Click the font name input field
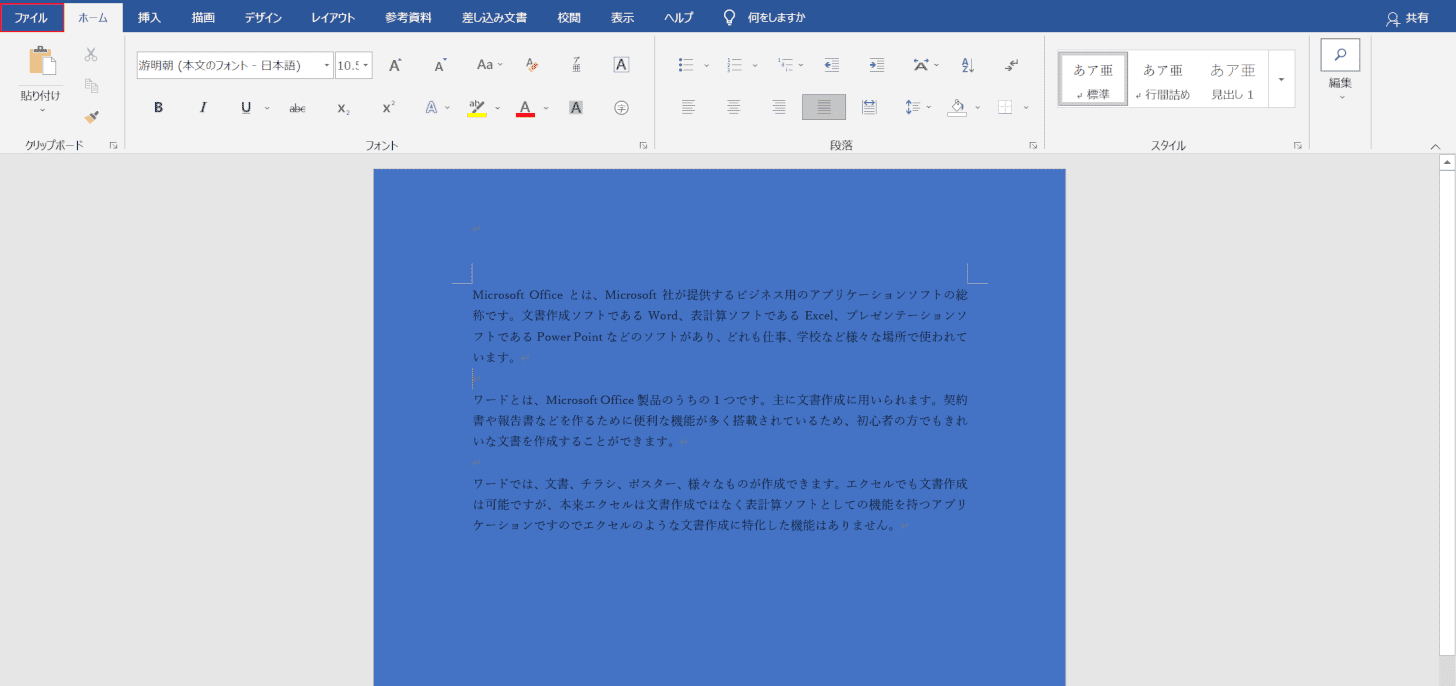The image size is (1456, 686). tap(229, 66)
